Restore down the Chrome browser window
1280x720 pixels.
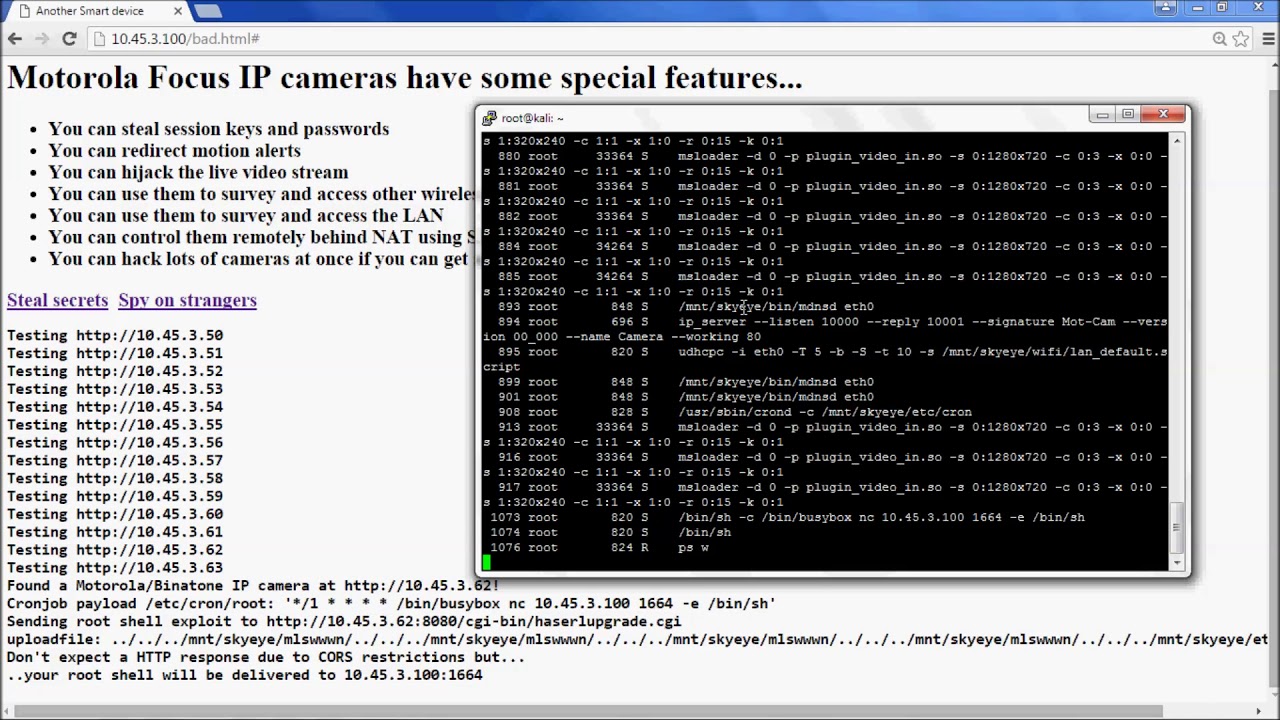coord(1222,8)
